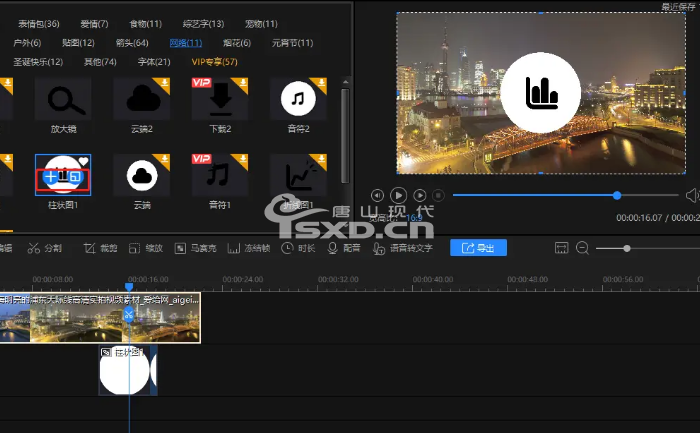Click the 00:00:40.00 ruler mark
This screenshot has width=700, height=433.
click(x=433, y=279)
